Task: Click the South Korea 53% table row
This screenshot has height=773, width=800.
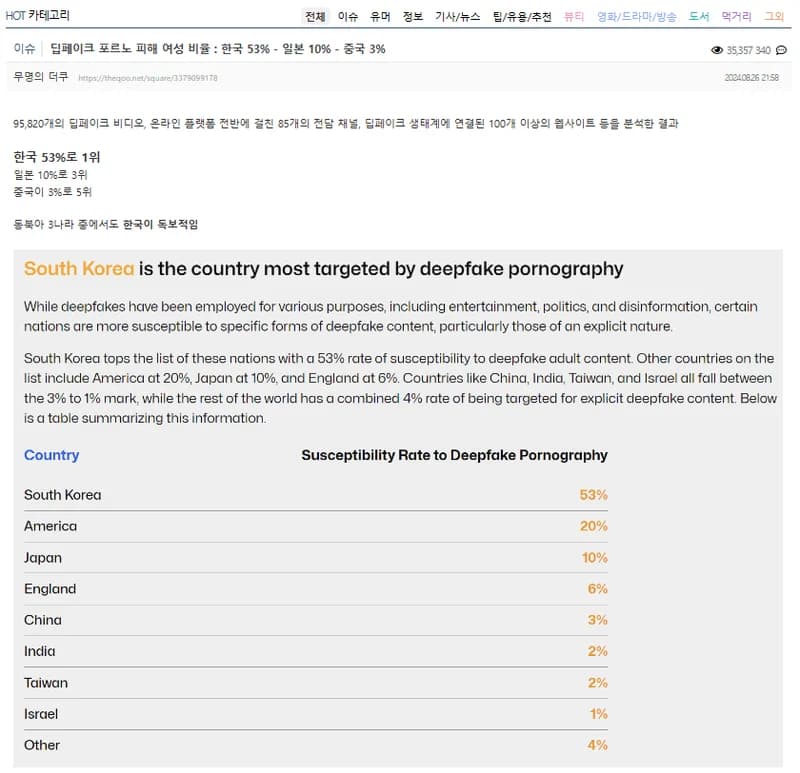Action: 316,495
